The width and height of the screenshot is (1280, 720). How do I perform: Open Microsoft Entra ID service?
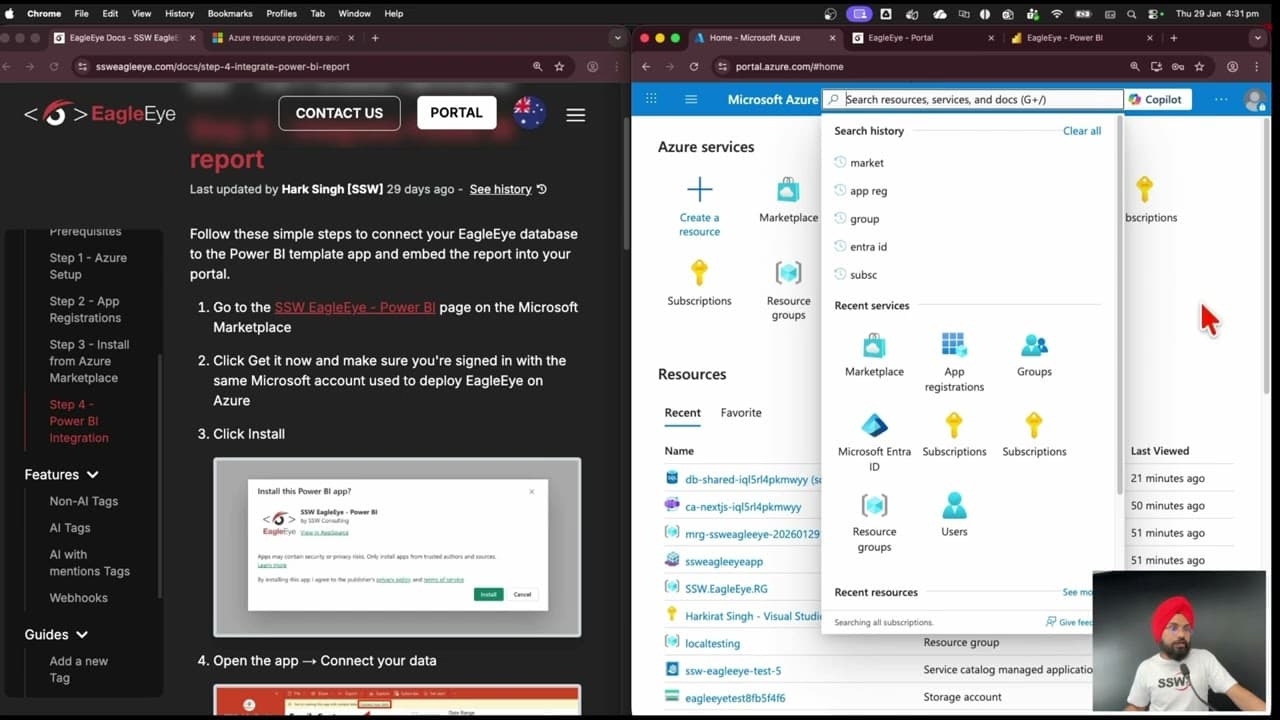click(x=874, y=427)
